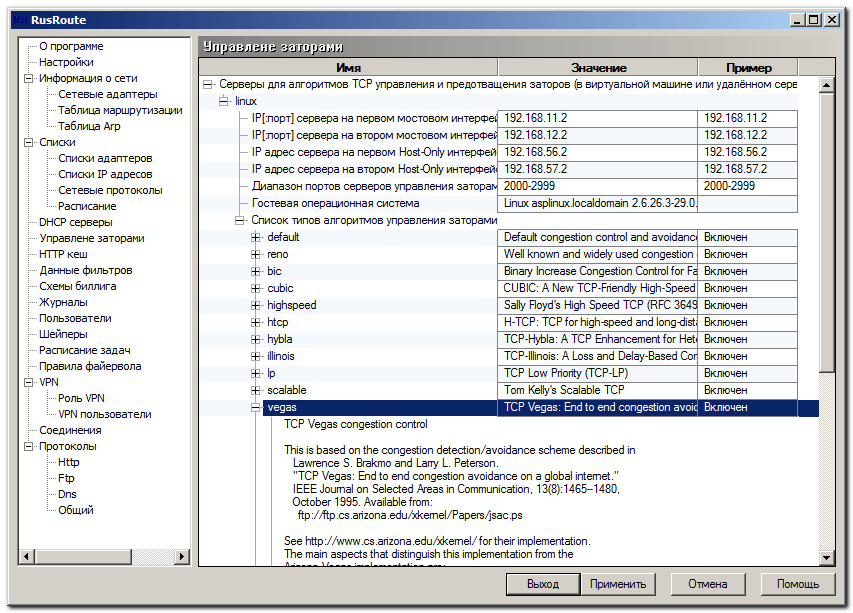853x613 pixels.
Task: Collapse the Протоколы tree node
Action: pyautogui.click(x=28, y=447)
